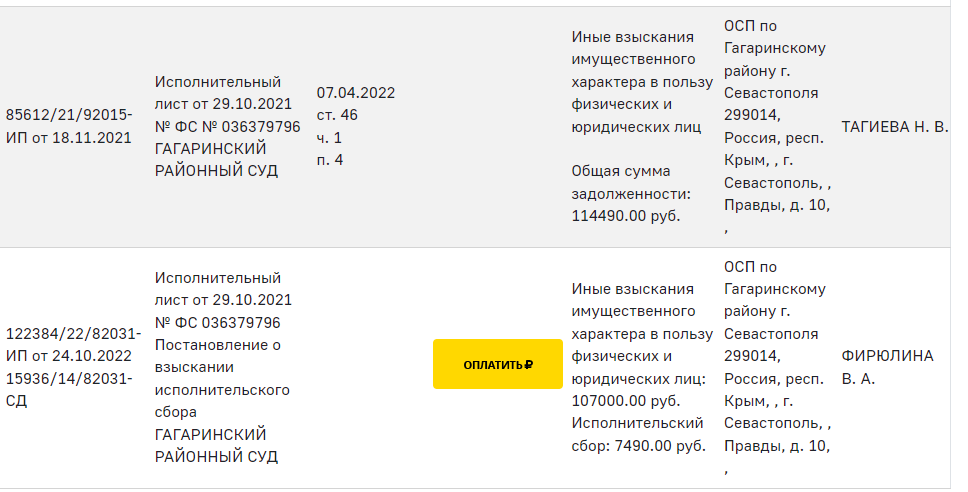Click consolidated case number 15936/14/82031-СД
The image size is (968, 492).
(x=69, y=390)
